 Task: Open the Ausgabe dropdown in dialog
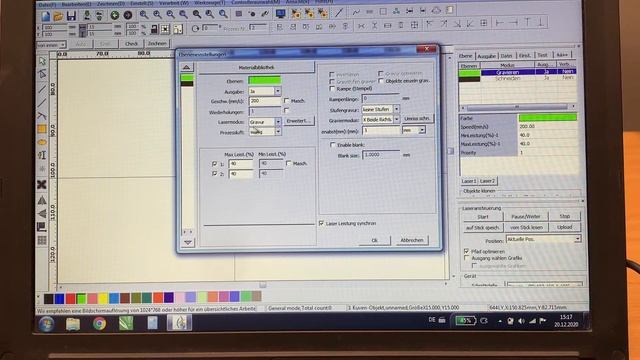point(278,91)
